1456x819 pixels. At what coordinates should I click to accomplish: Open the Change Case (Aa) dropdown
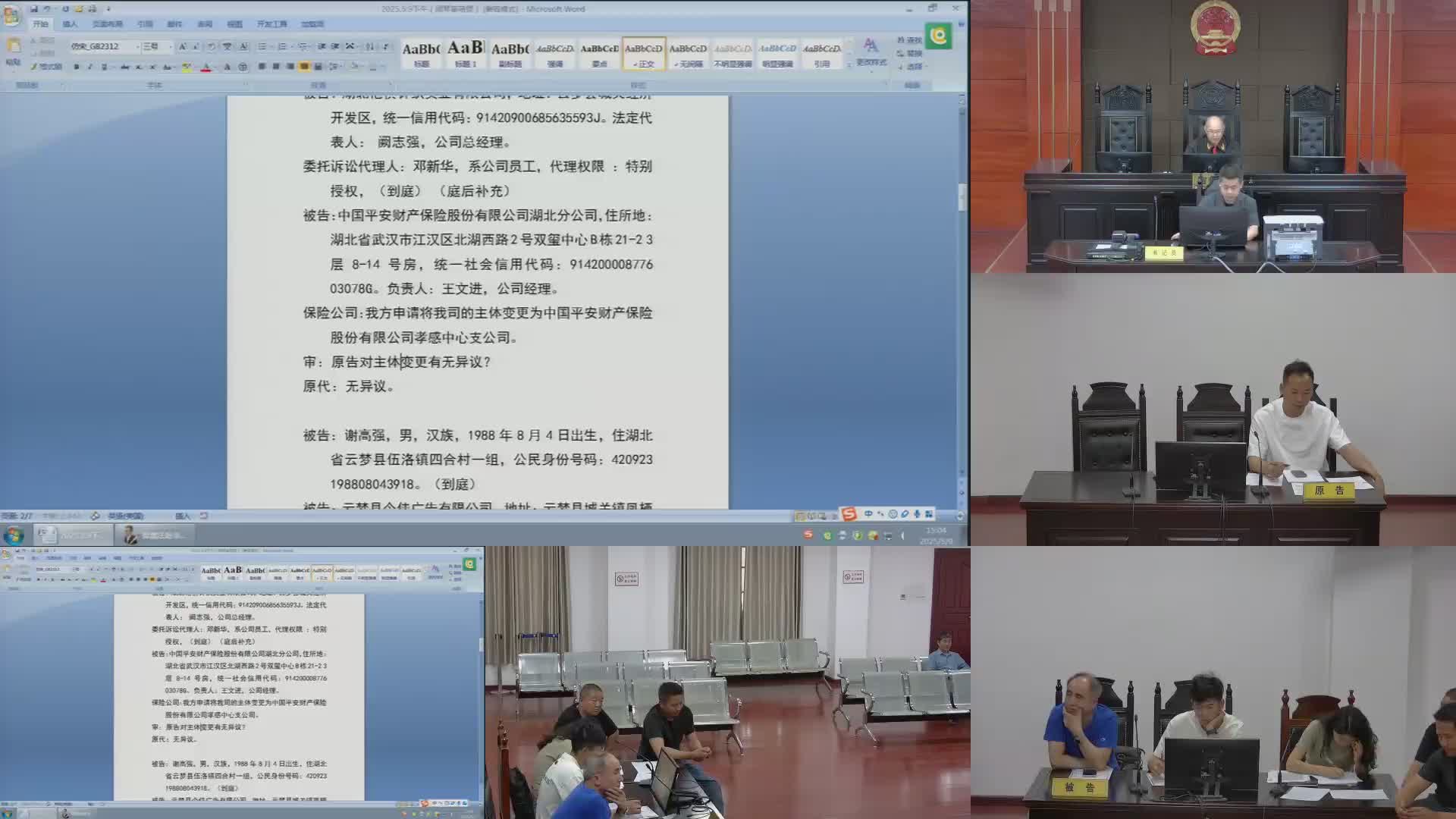168,67
